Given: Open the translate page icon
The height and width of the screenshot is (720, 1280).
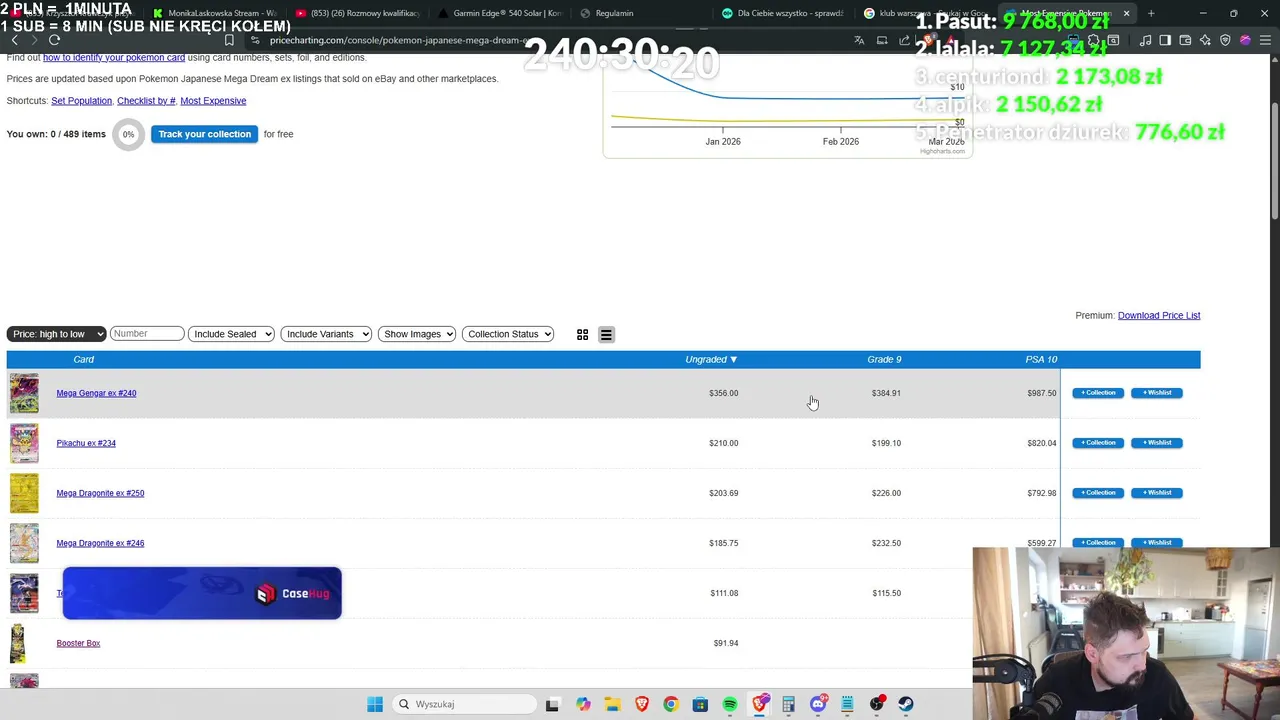Looking at the screenshot, I should [859, 40].
